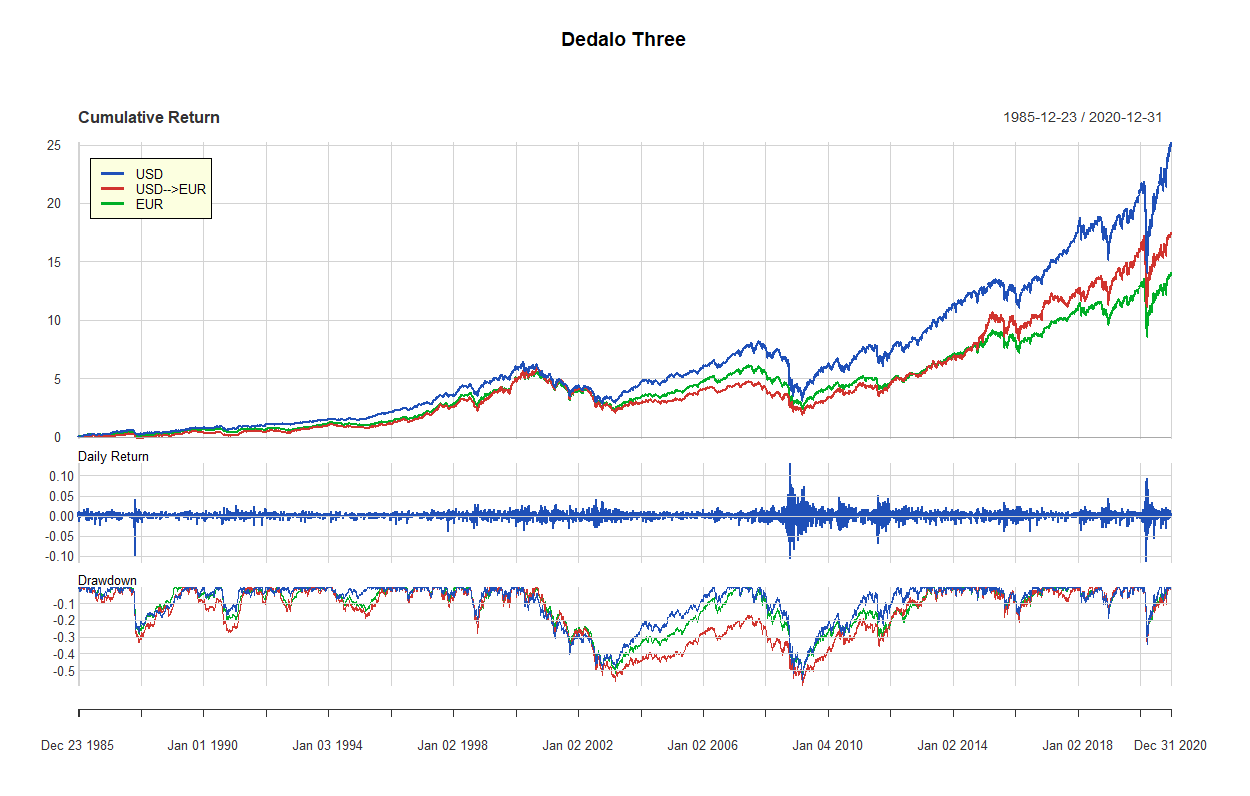Click the 0.10 tick on daily return axis
The width and height of the screenshot is (1250, 796).
62,476
